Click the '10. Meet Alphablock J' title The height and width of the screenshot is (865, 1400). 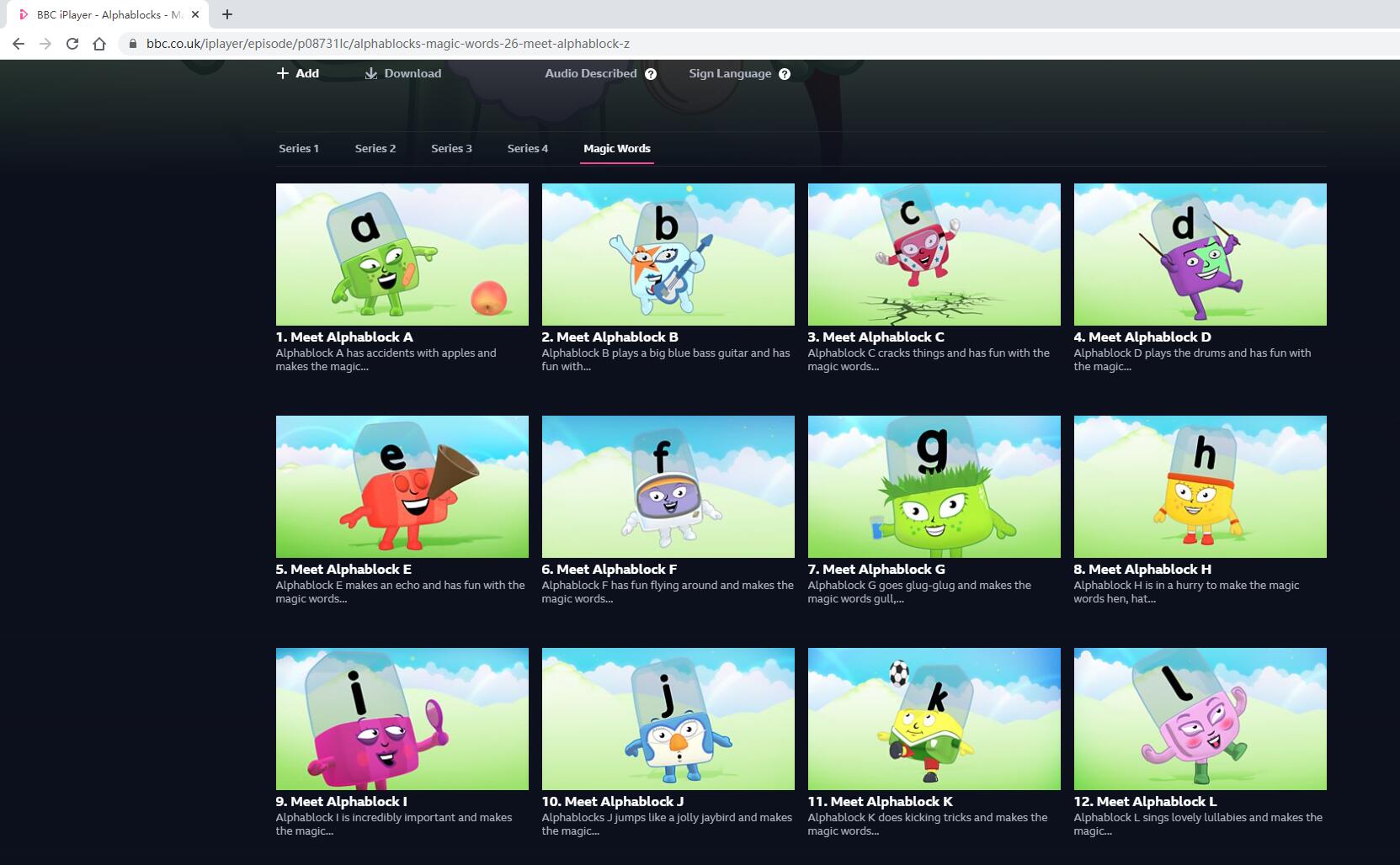point(613,801)
